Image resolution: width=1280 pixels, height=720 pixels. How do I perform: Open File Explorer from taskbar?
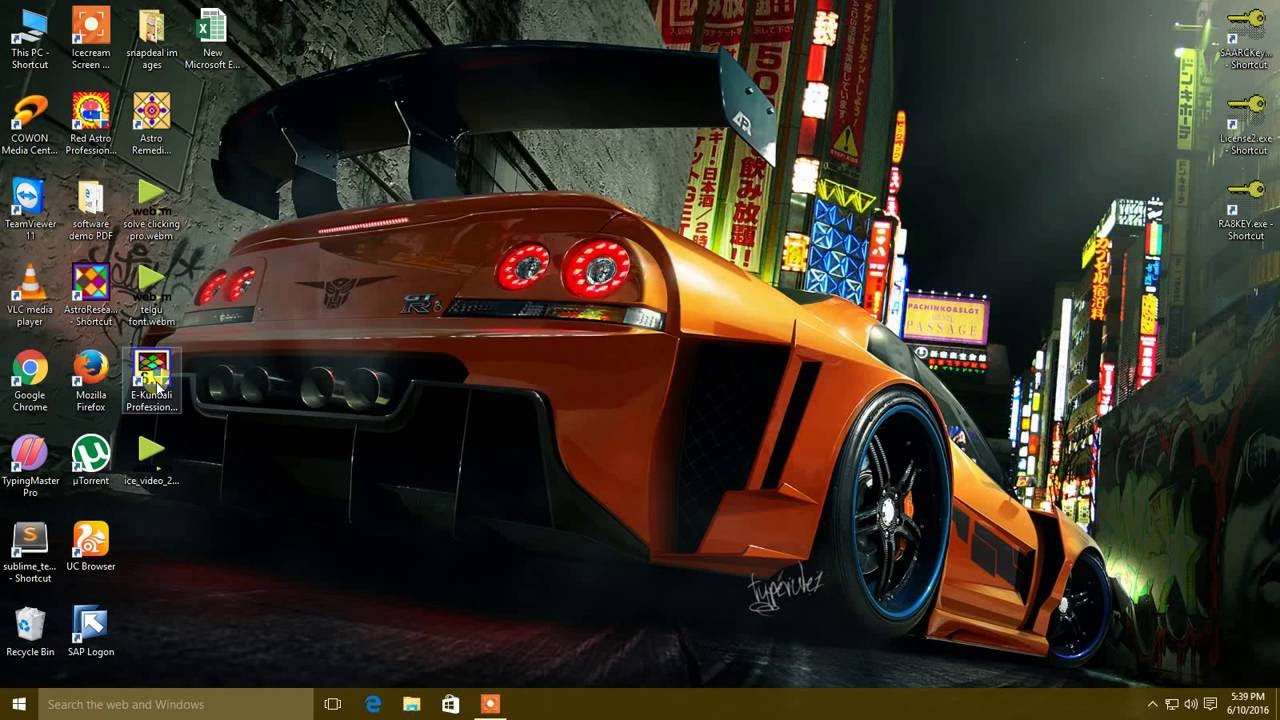click(x=412, y=704)
